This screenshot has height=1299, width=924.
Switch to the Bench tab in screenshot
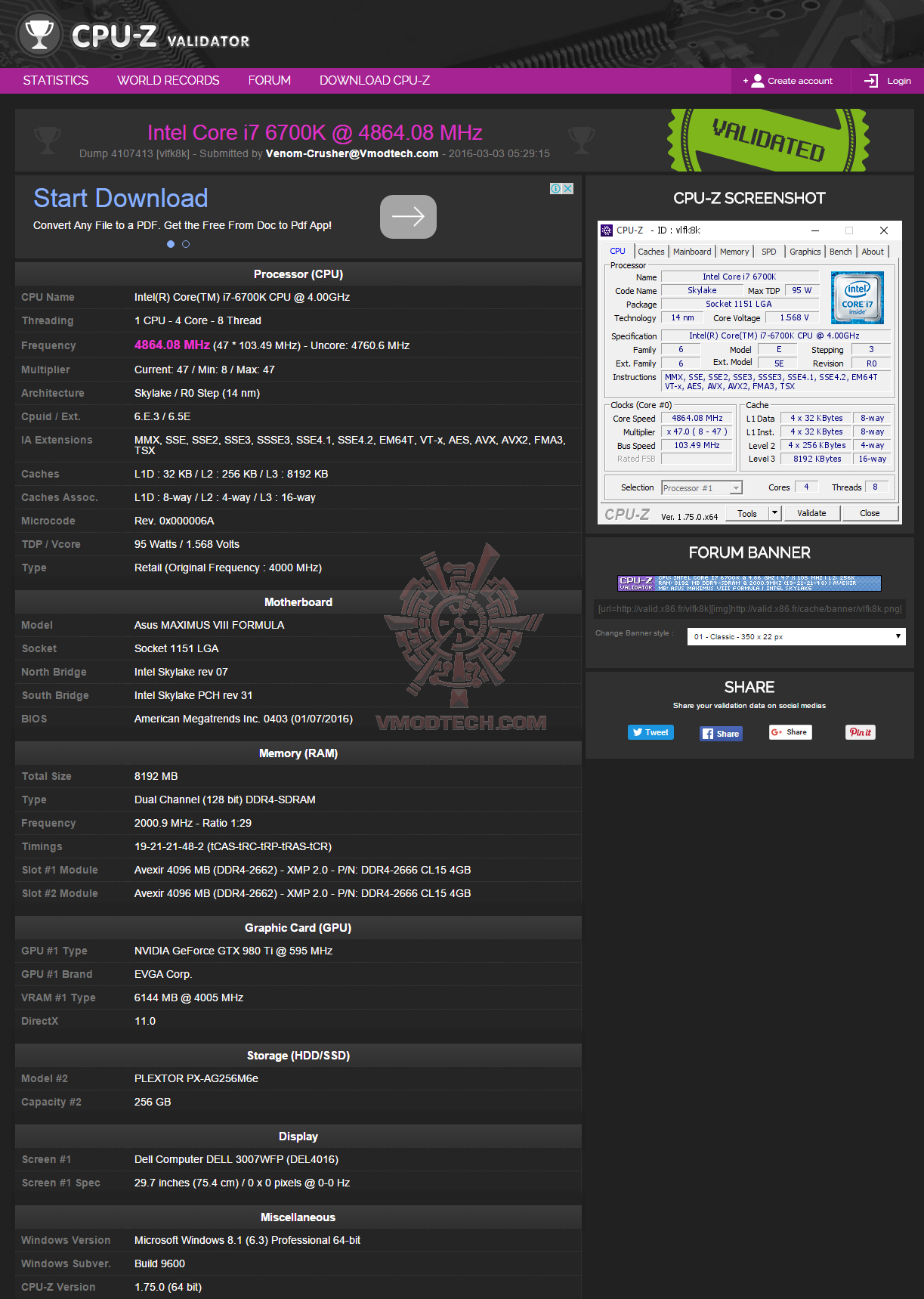pyautogui.click(x=840, y=252)
